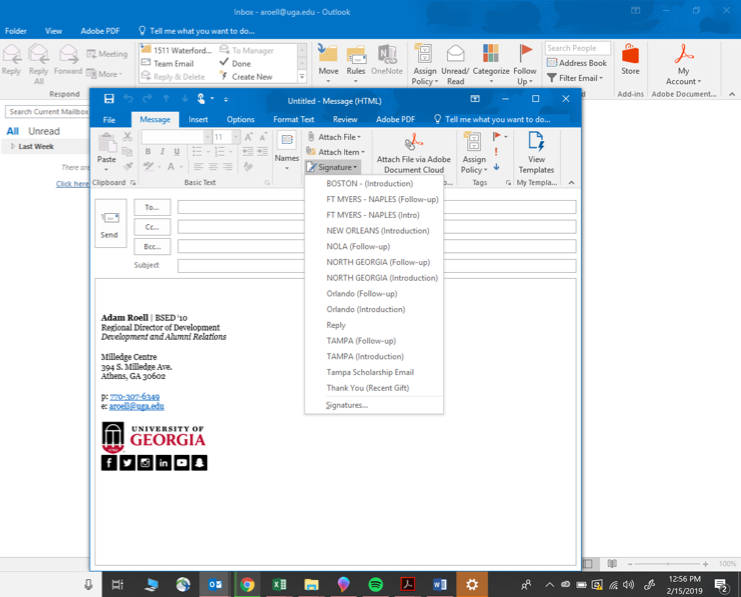Click into the Subject field

pos(377,266)
